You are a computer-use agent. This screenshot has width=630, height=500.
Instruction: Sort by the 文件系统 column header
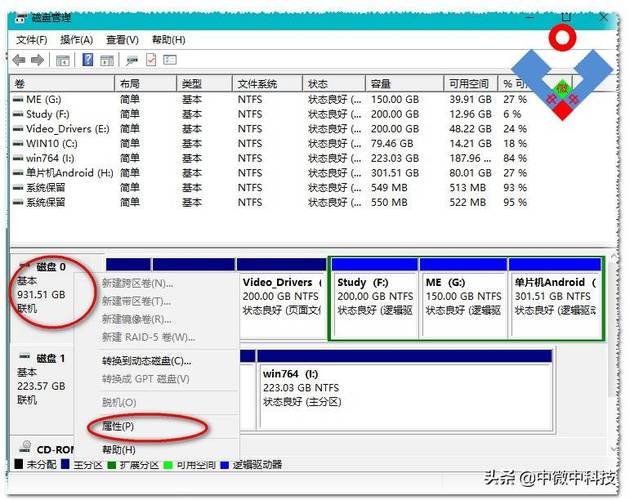tap(268, 84)
